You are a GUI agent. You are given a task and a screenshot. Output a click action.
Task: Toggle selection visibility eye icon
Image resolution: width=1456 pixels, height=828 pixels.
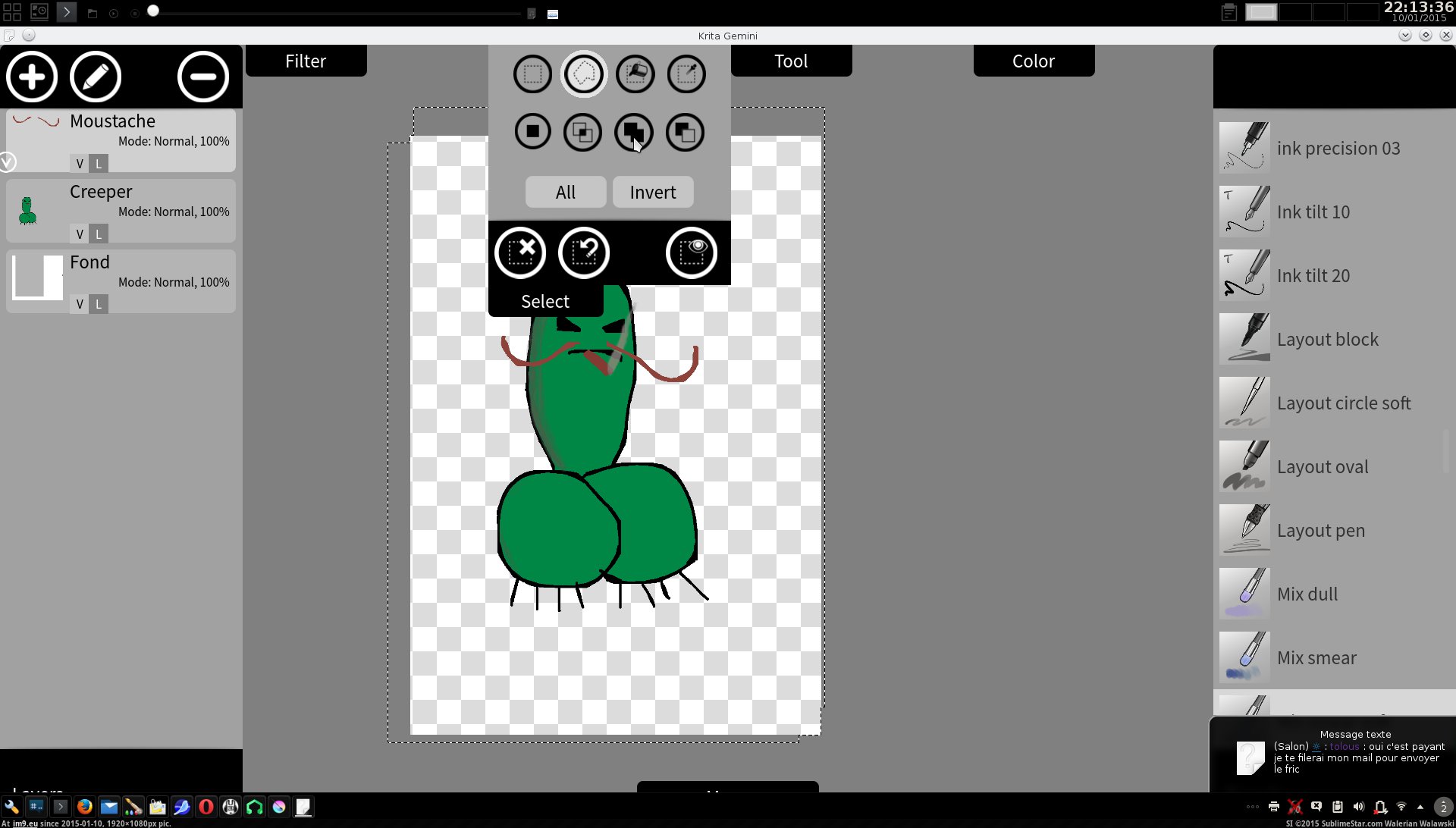tap(691, 252)
